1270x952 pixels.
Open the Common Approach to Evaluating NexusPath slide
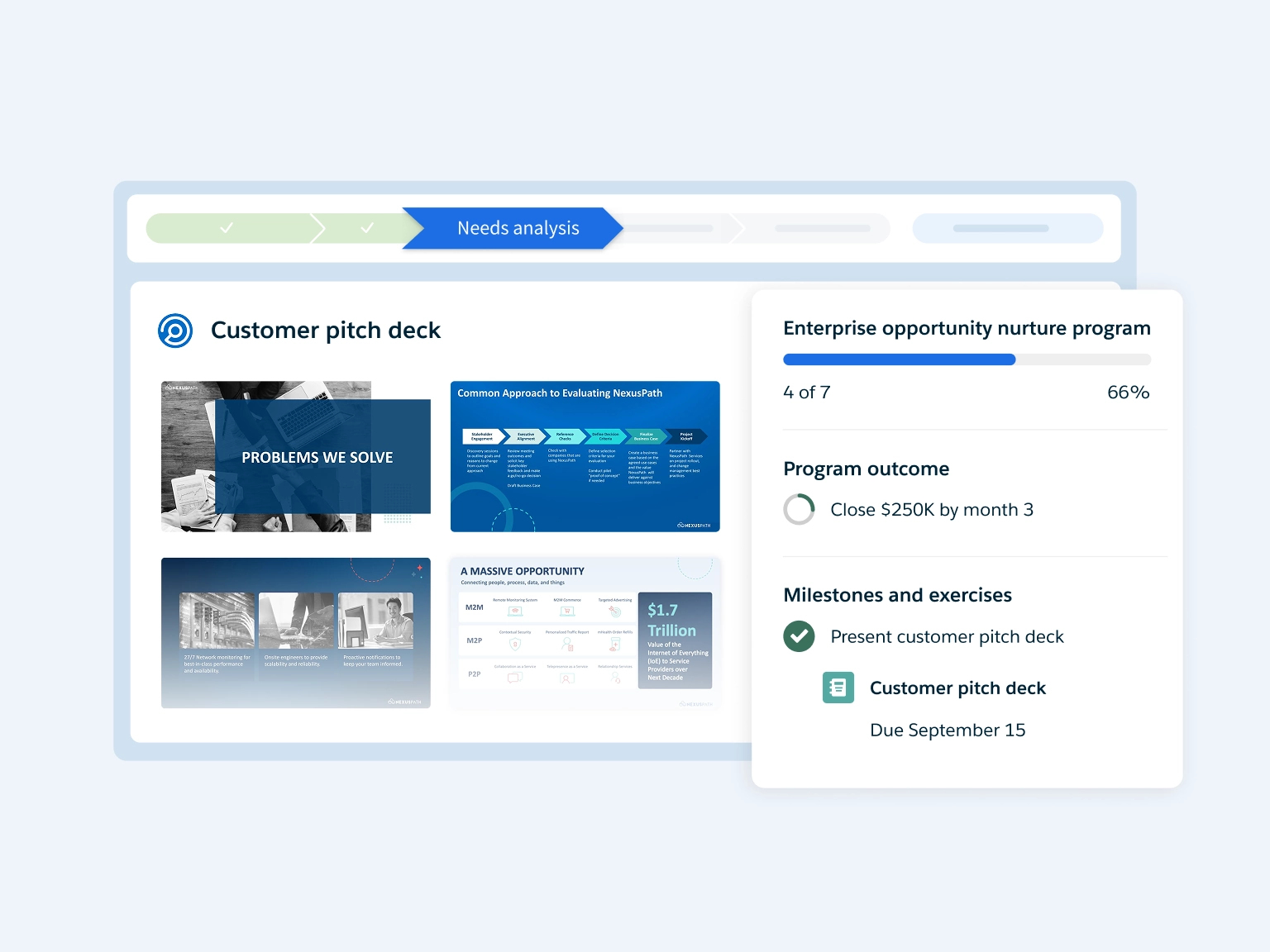pos(585,456)
